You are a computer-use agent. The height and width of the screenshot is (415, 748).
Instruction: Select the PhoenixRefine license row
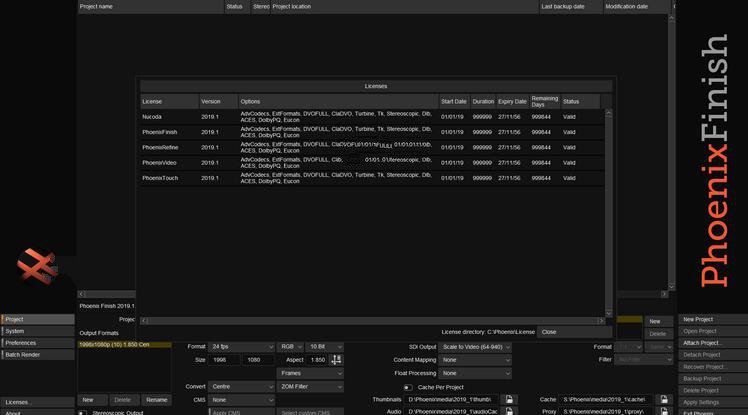372,147
